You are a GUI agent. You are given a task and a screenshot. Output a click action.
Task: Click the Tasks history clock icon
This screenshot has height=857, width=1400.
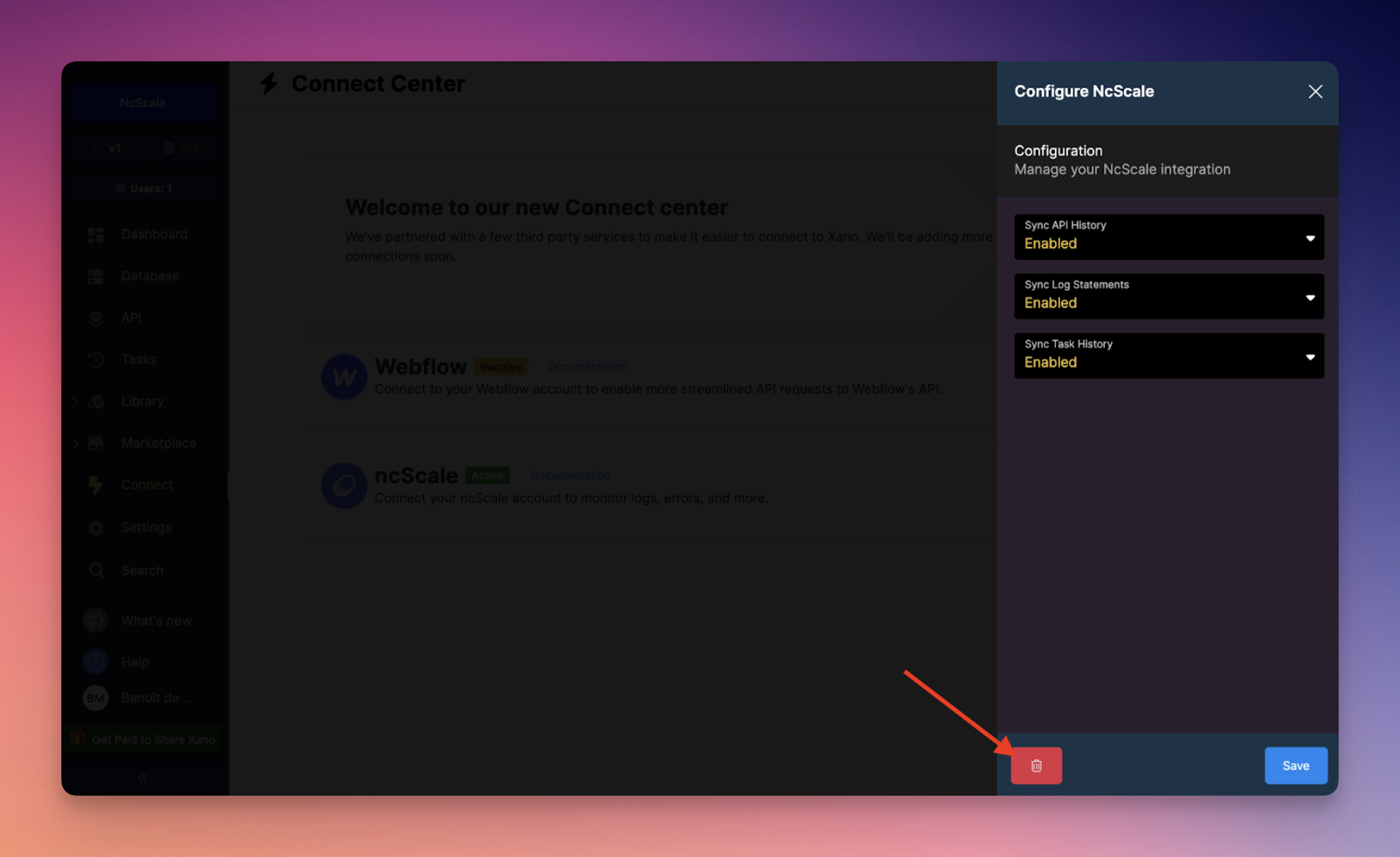click(x=96, y=360)
